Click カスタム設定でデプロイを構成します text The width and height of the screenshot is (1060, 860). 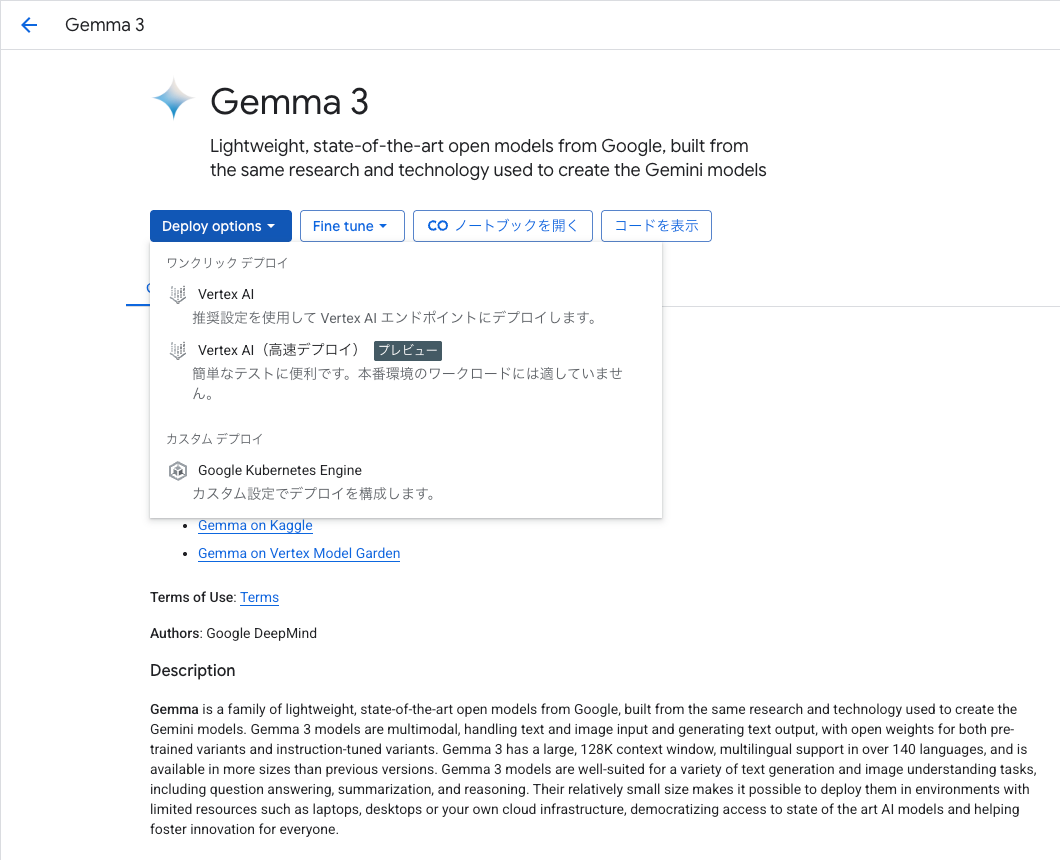click(x=314, y=494)
